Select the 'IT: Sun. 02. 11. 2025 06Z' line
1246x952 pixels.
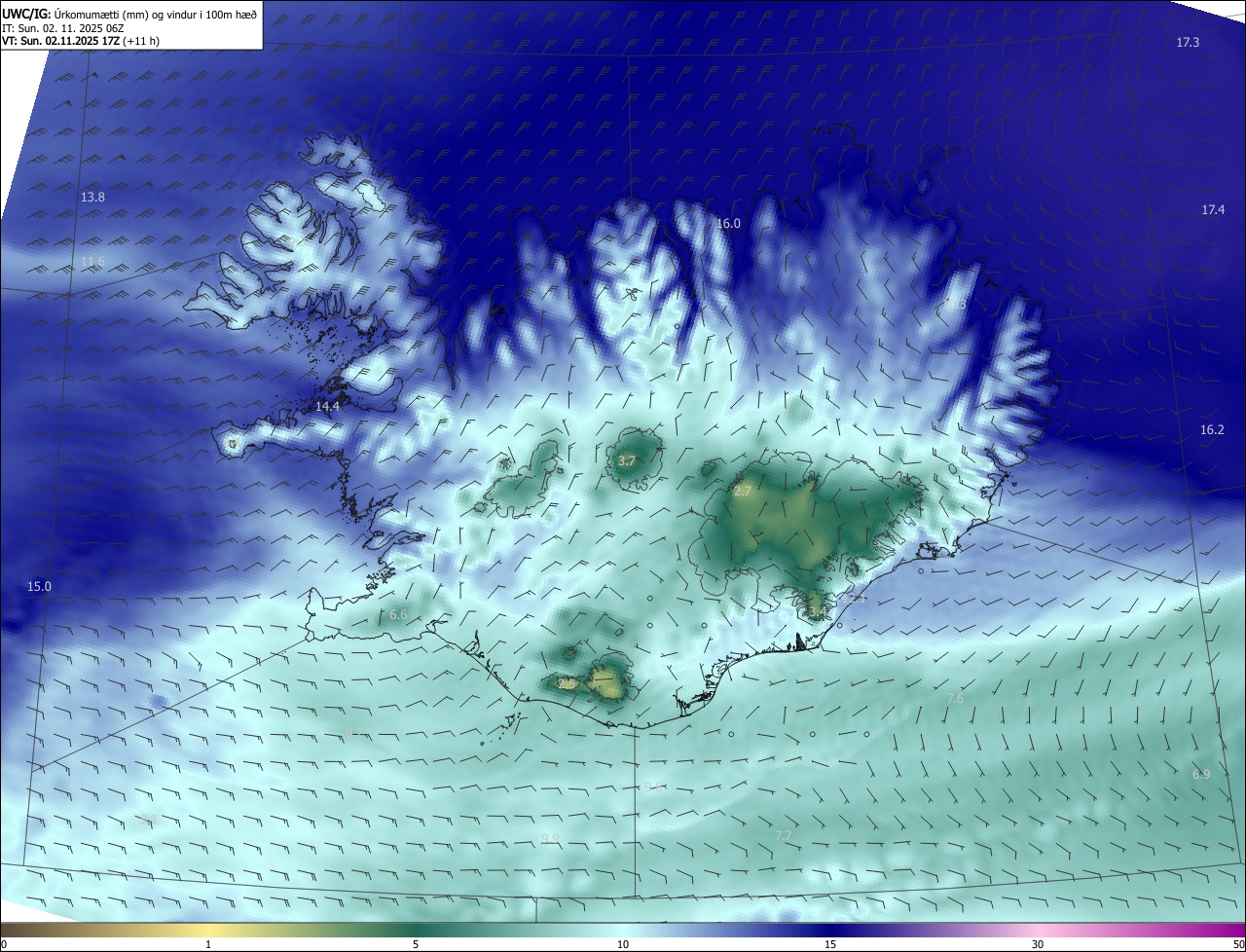[63, 28]
